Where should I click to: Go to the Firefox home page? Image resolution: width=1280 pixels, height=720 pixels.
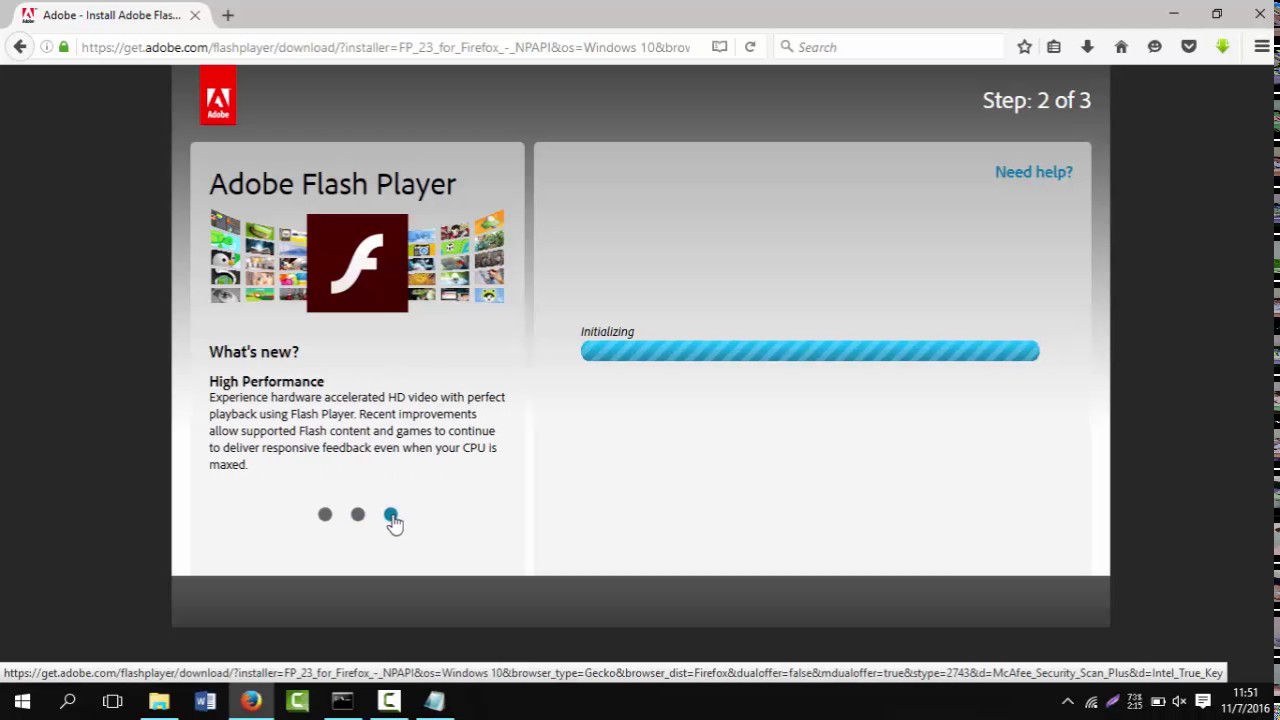point(1121,47)
